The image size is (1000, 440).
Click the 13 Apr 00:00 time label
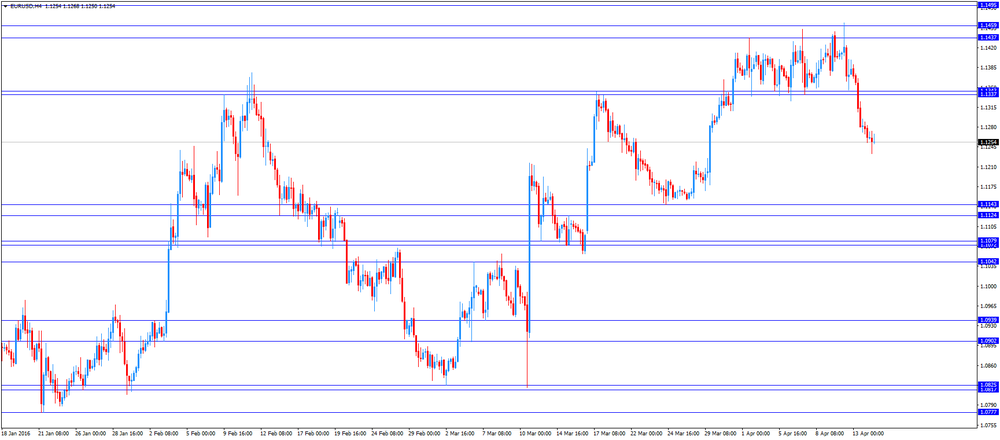pyautogui.click(x=869, y=434)
